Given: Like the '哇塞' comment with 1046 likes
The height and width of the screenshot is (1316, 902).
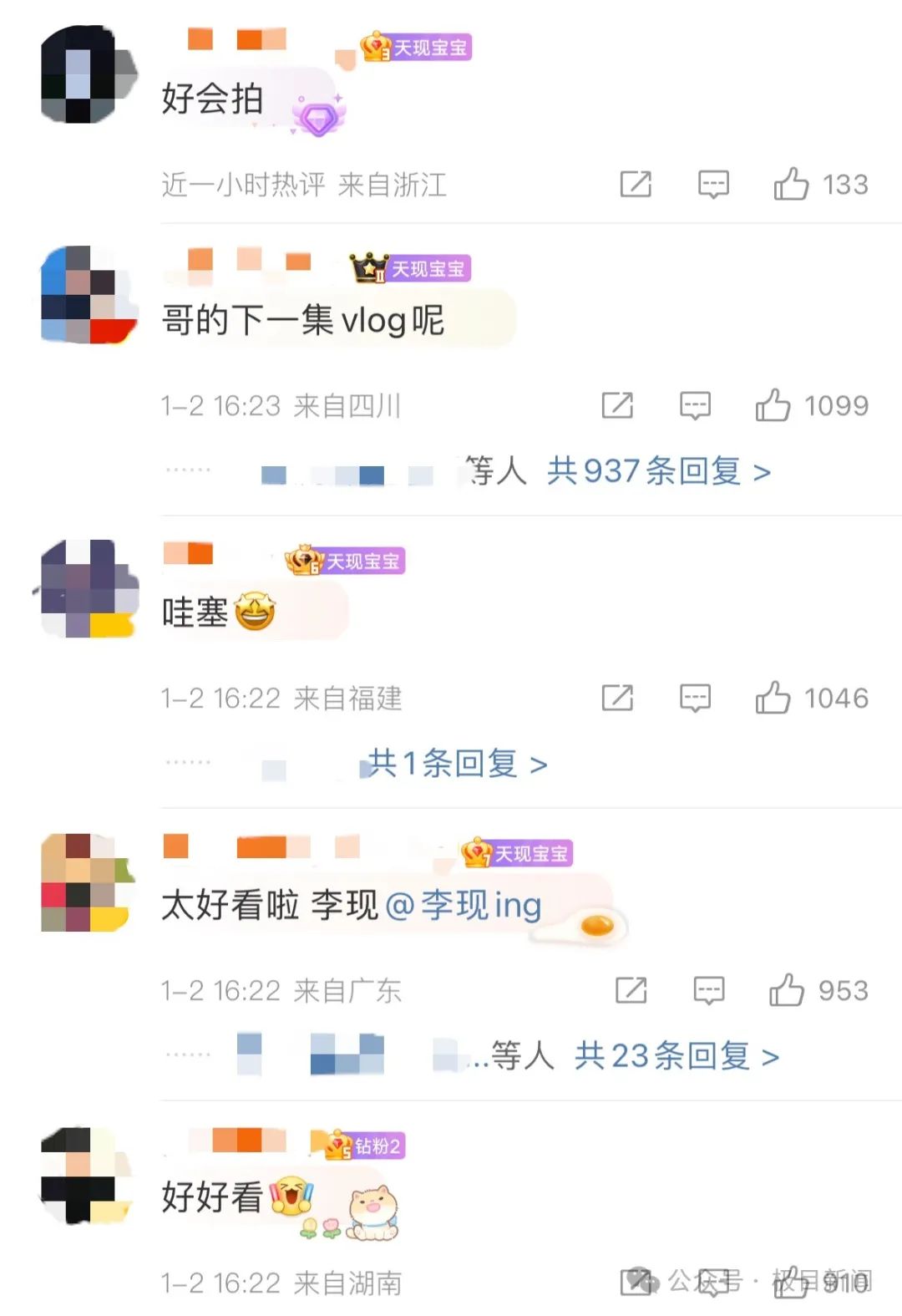Looking at the screenshot, I should point(773,698).
